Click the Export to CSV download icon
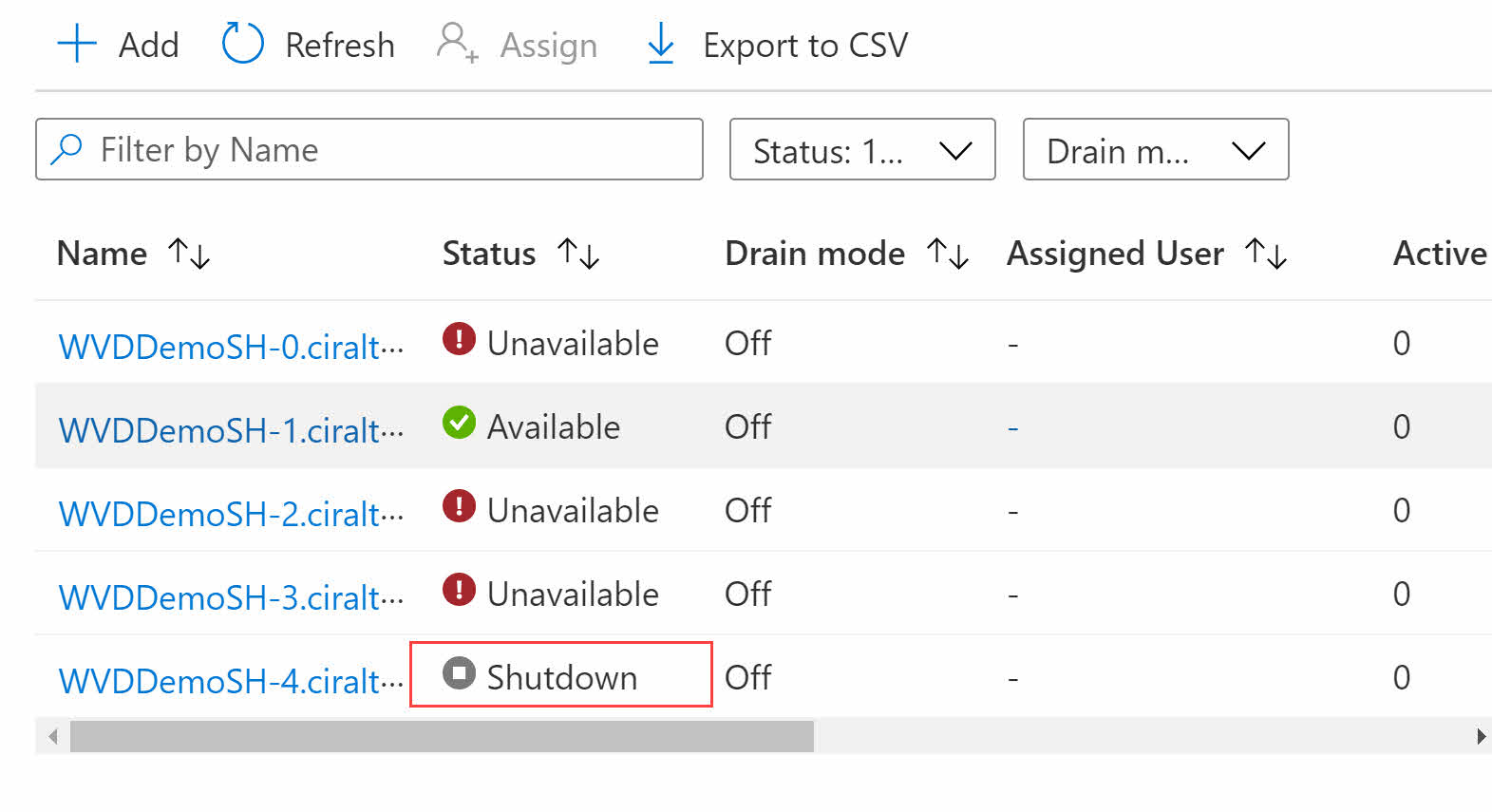 coord(660,45)
